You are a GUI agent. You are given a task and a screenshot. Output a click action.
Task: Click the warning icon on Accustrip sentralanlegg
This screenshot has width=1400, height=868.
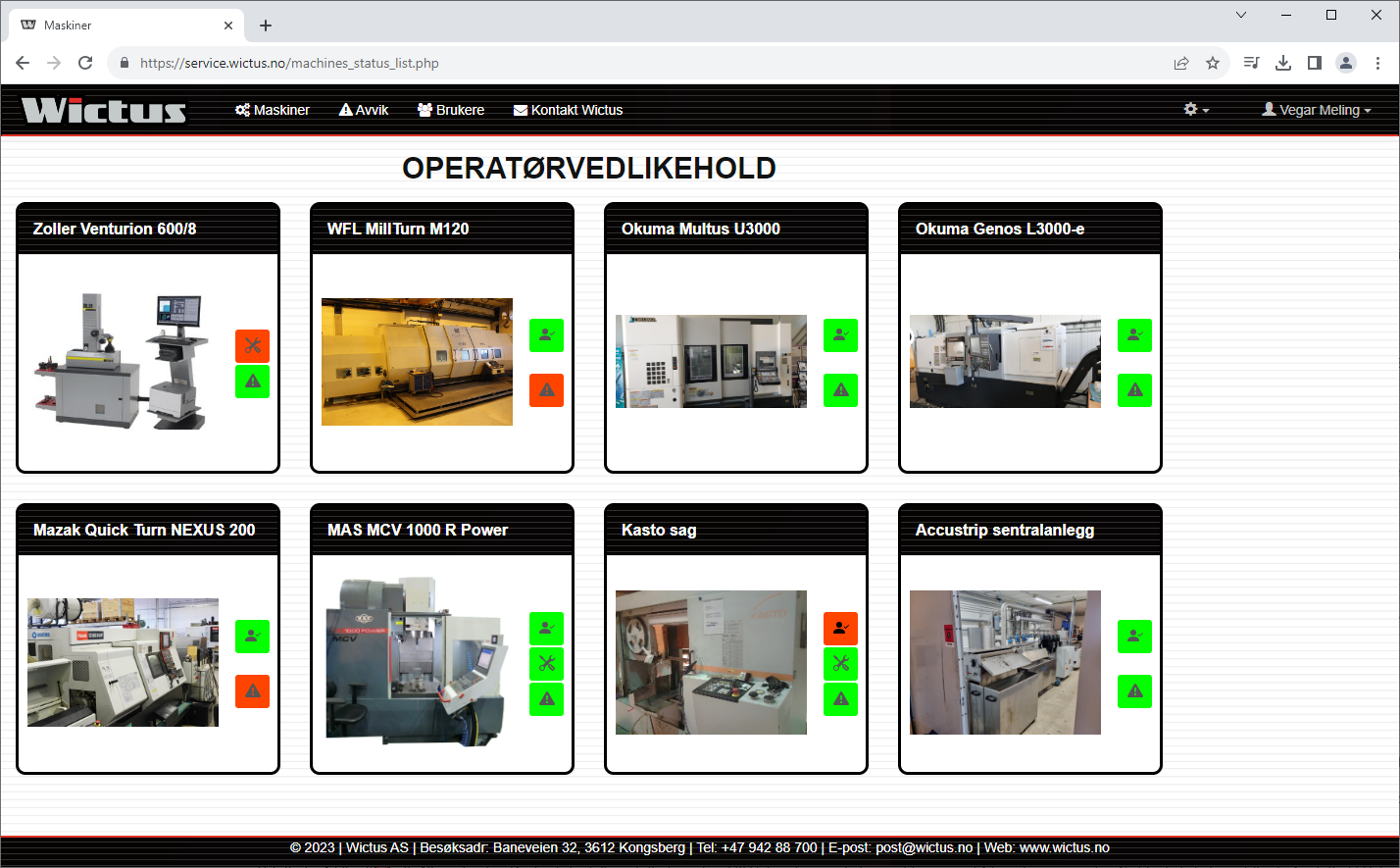(1135, 691)
